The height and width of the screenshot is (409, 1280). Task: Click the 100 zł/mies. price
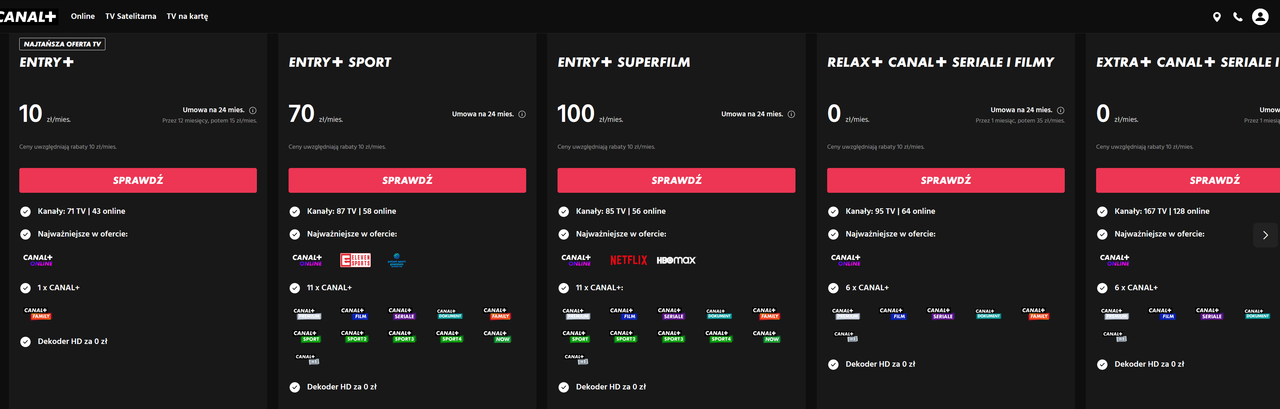pos(590,114)
